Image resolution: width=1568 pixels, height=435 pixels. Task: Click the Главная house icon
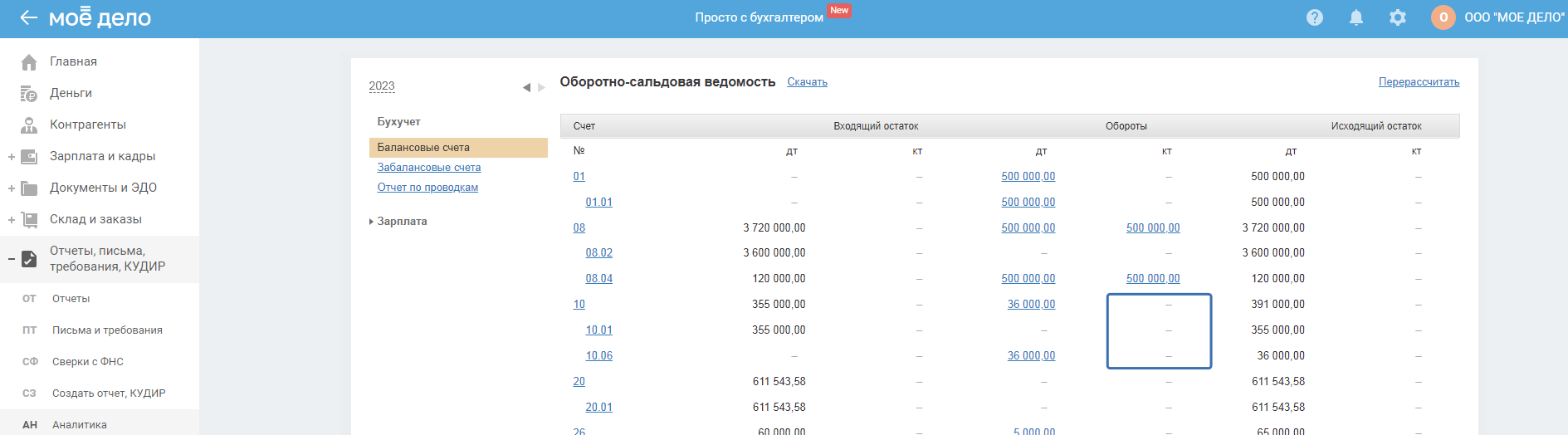pyautogui.click(x=29, y=62)
